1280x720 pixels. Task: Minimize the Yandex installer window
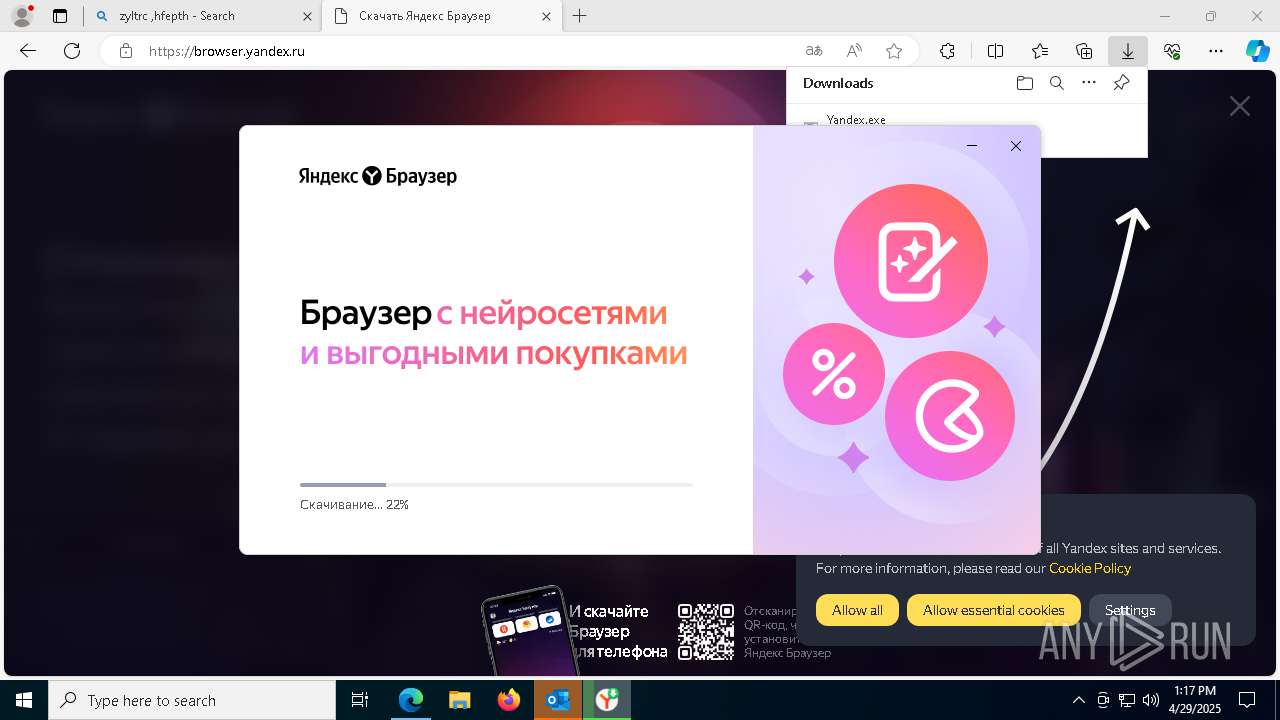[x=972, y=146]
